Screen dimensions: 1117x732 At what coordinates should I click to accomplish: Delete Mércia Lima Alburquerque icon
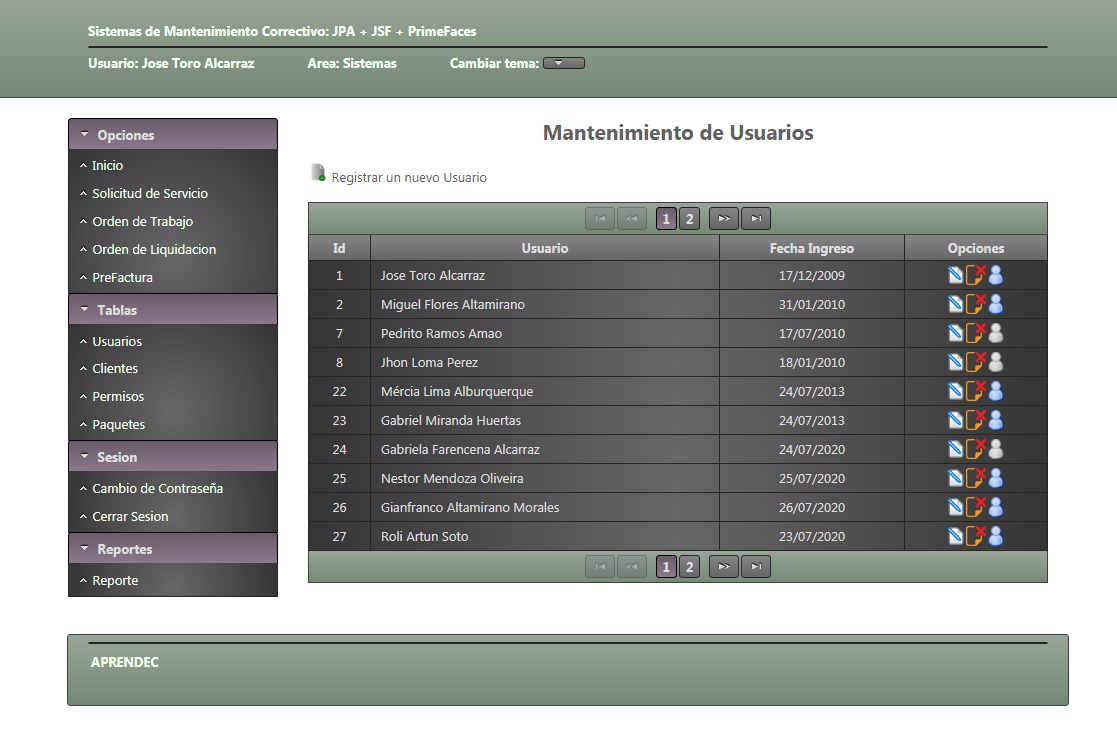coord(975,391)
